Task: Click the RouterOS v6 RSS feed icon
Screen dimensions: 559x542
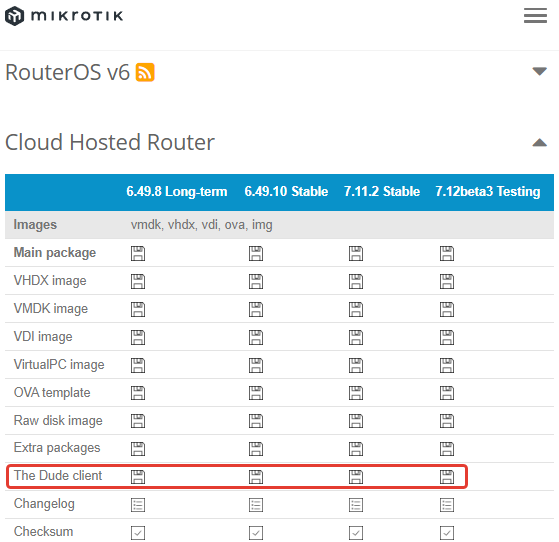Action: 145,72
